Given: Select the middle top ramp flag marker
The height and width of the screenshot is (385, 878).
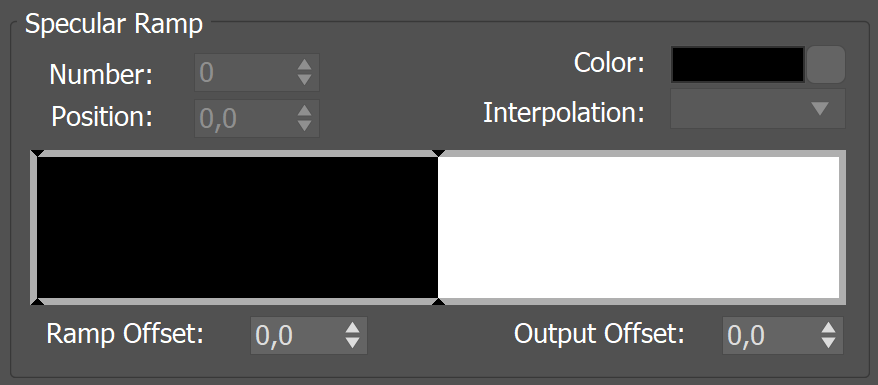Looking at the screenshot, I should [438, 153].
